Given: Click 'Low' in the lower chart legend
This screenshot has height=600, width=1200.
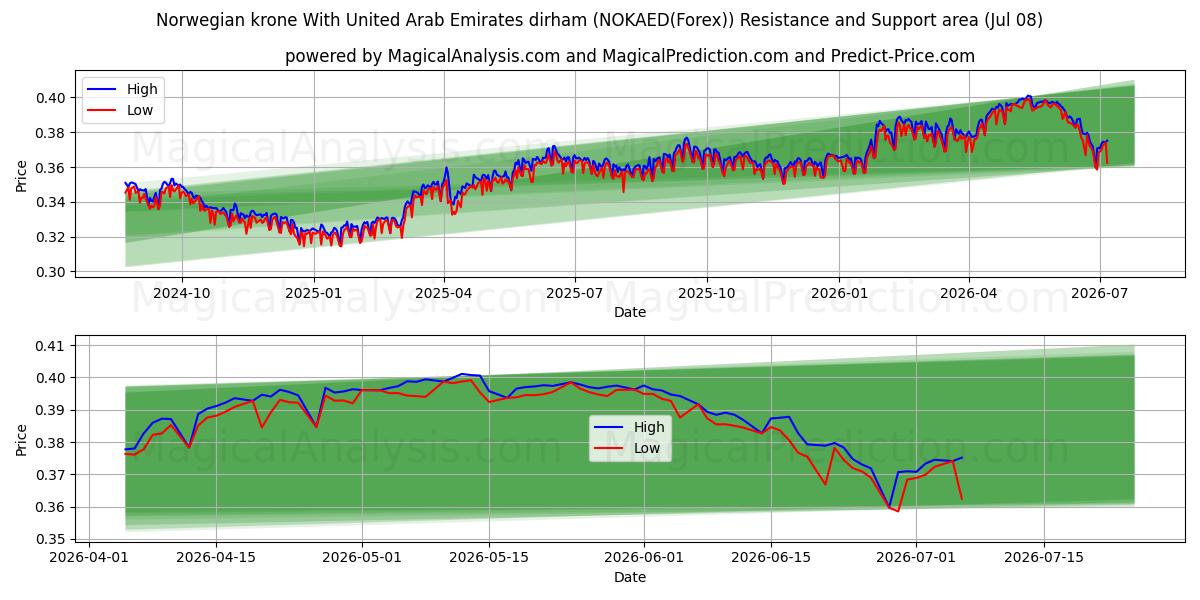Looking at the screenshot, I should (647, 448).
